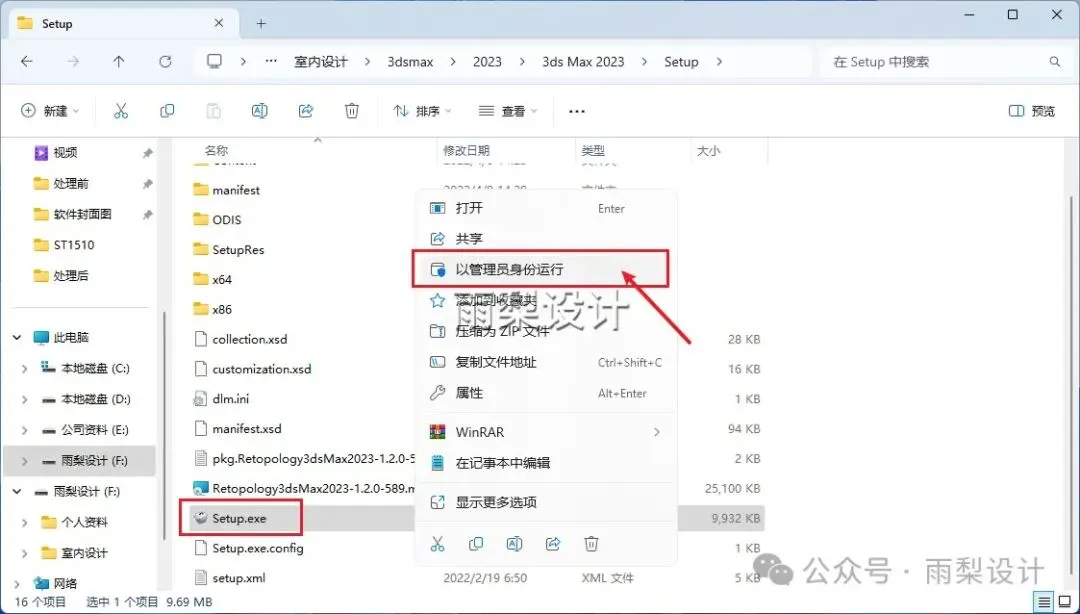Select the Setup.exe file
The width and height of the screenshot is (1080, 614).
tap(239, 518)
